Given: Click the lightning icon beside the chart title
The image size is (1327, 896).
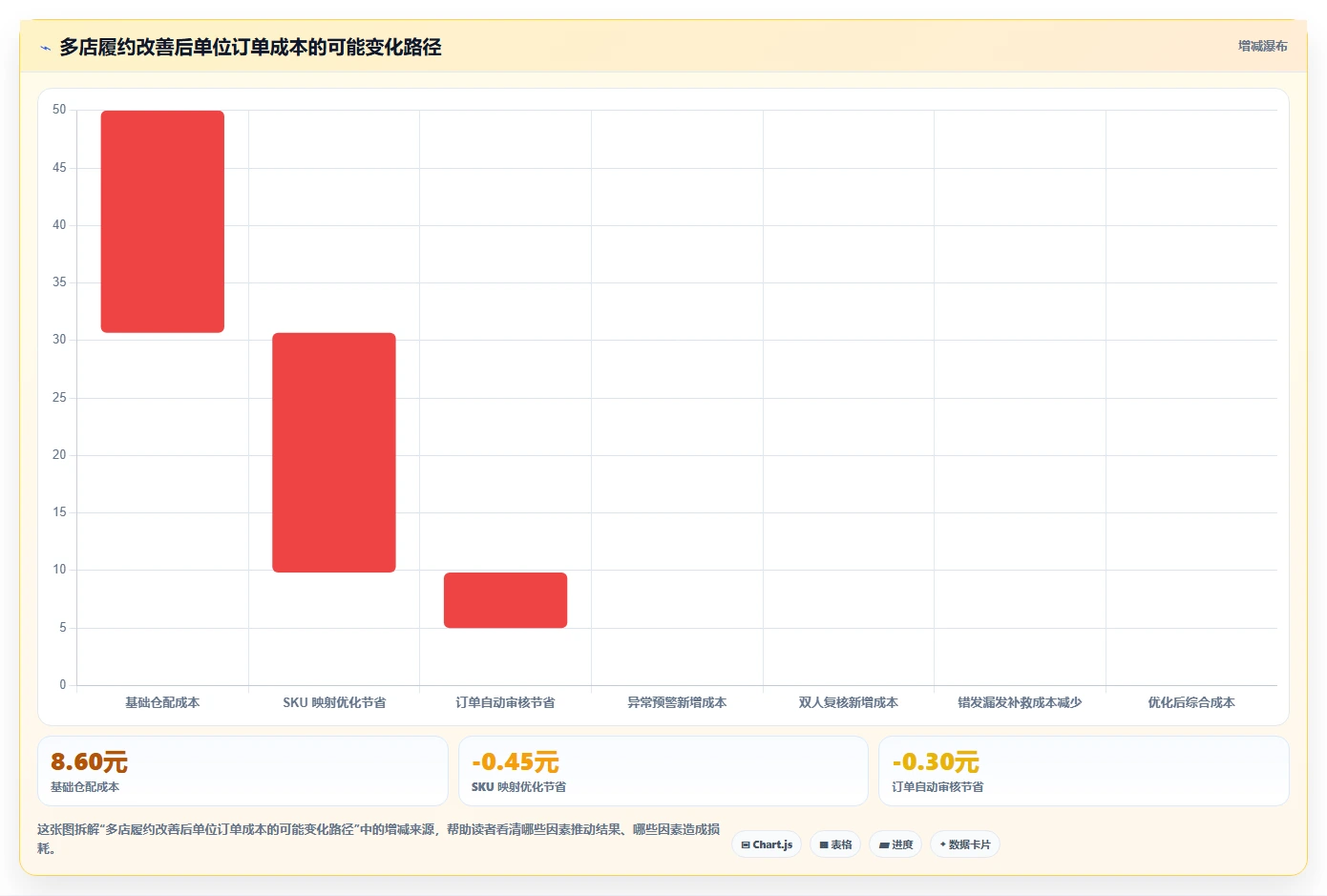Looking at the screenshot, I should 45,48.
